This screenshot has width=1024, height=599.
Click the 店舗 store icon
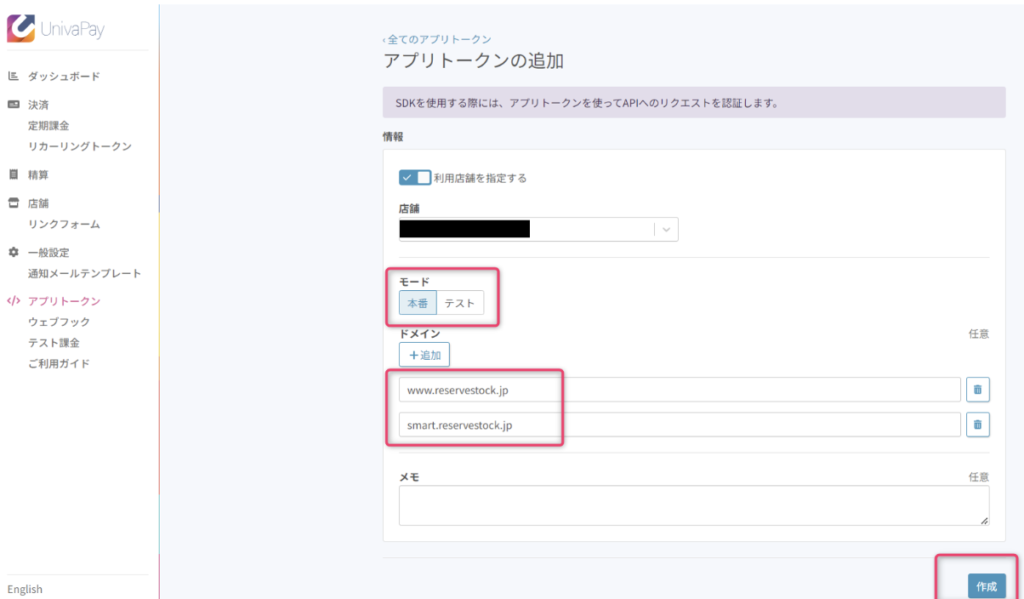[x=14, y=203]
